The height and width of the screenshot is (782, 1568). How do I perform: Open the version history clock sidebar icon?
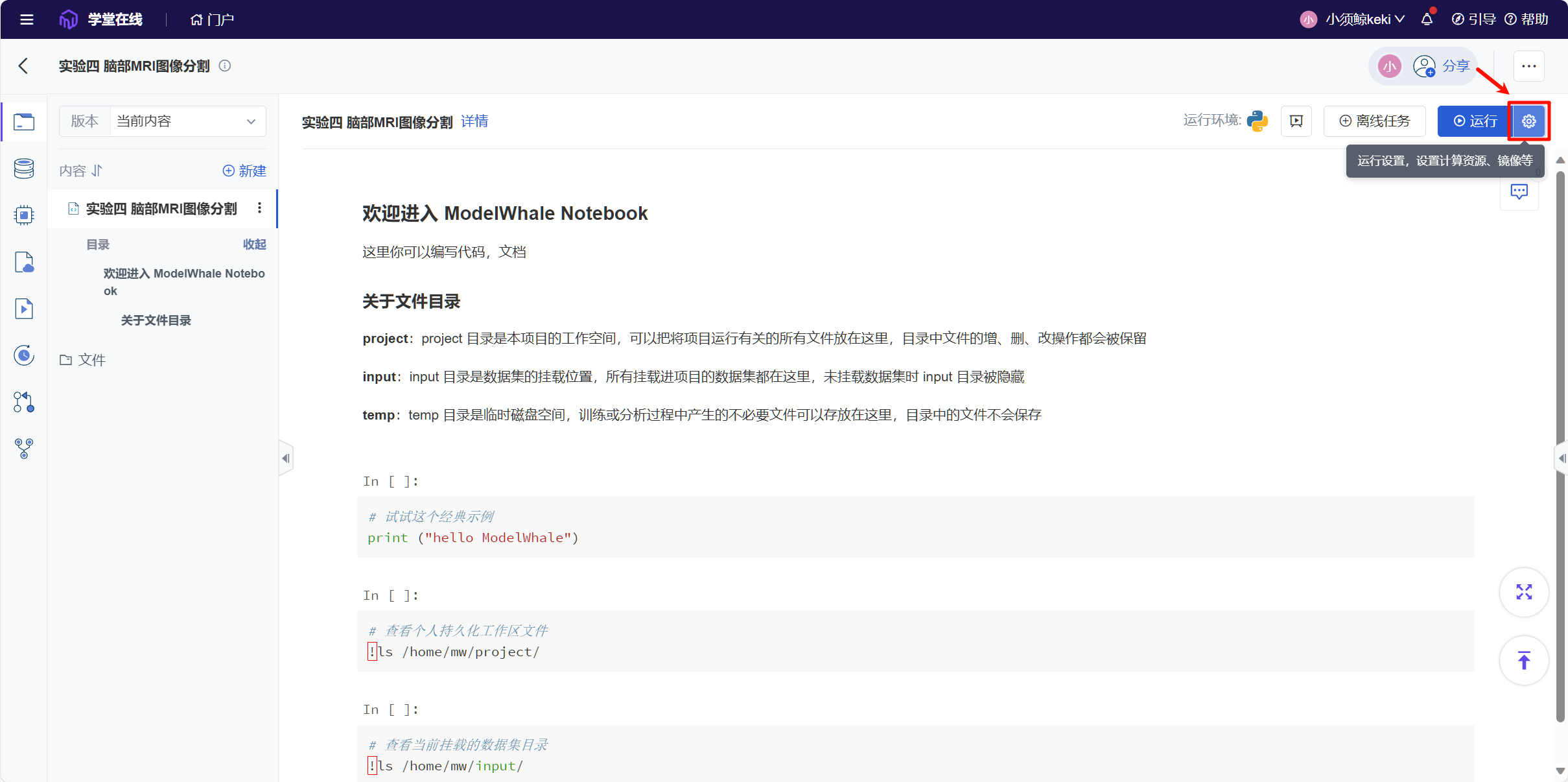click(24, 355)
